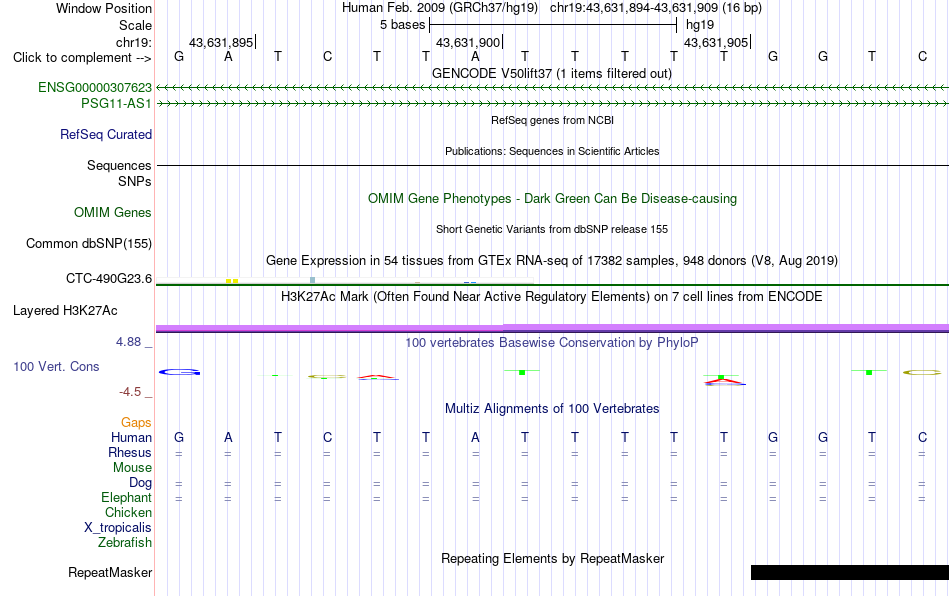This screenshot has width=950, height=596.
Task: Open the CTC-490G23.6 GTEx label
Action: pyautogui.click(x=109, y=279)
